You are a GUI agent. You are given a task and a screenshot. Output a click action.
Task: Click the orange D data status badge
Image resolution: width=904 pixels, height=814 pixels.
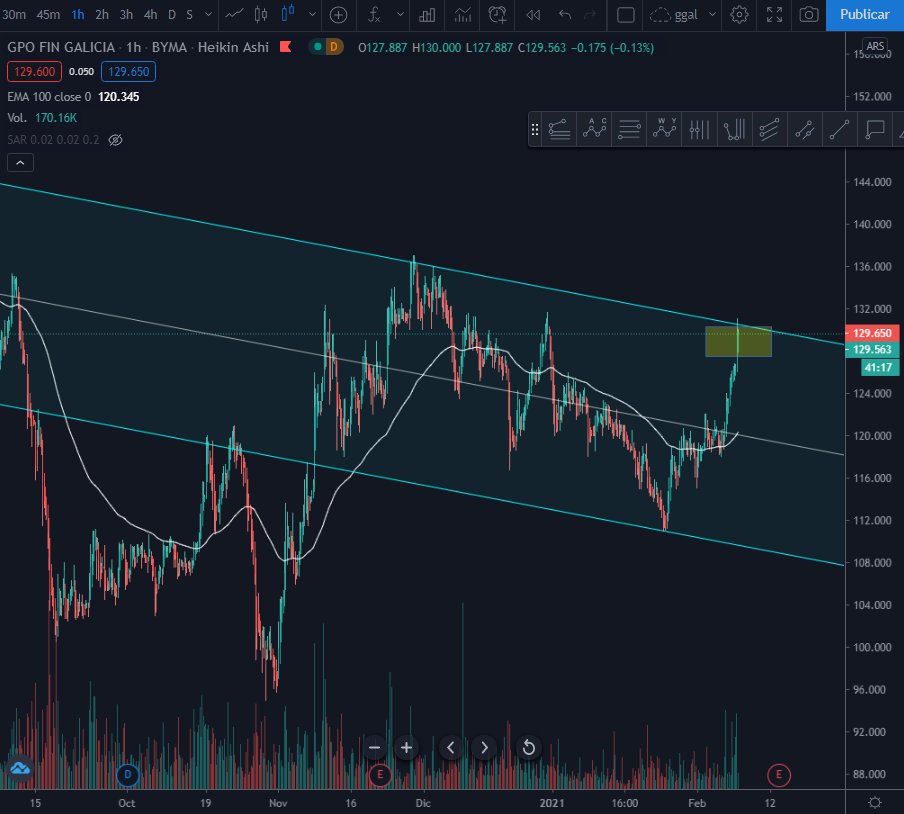click(x=333, y=47)
